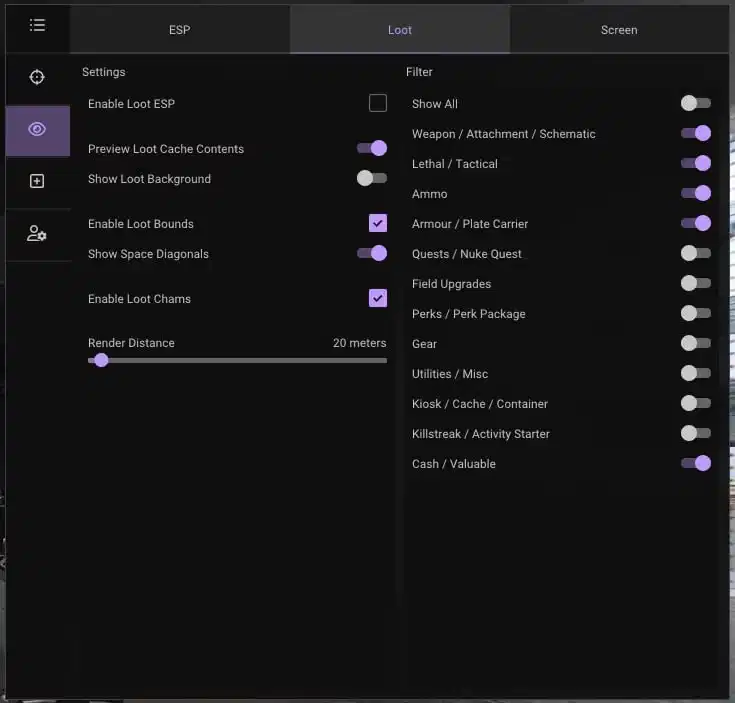Enable the Kiosk / Cache / Container filter
This screenshot has height=703, width=735.
point(696,403)
